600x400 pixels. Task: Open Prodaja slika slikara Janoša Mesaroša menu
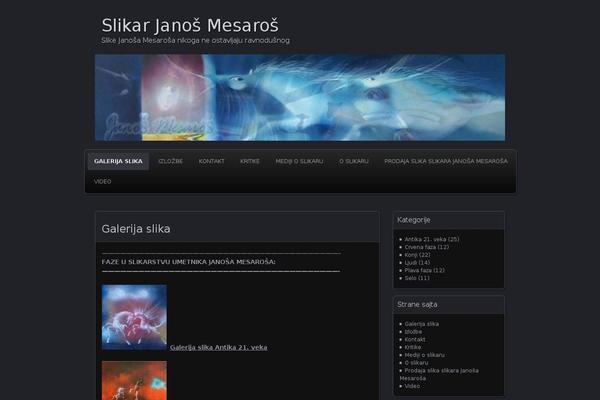[446, 161]
